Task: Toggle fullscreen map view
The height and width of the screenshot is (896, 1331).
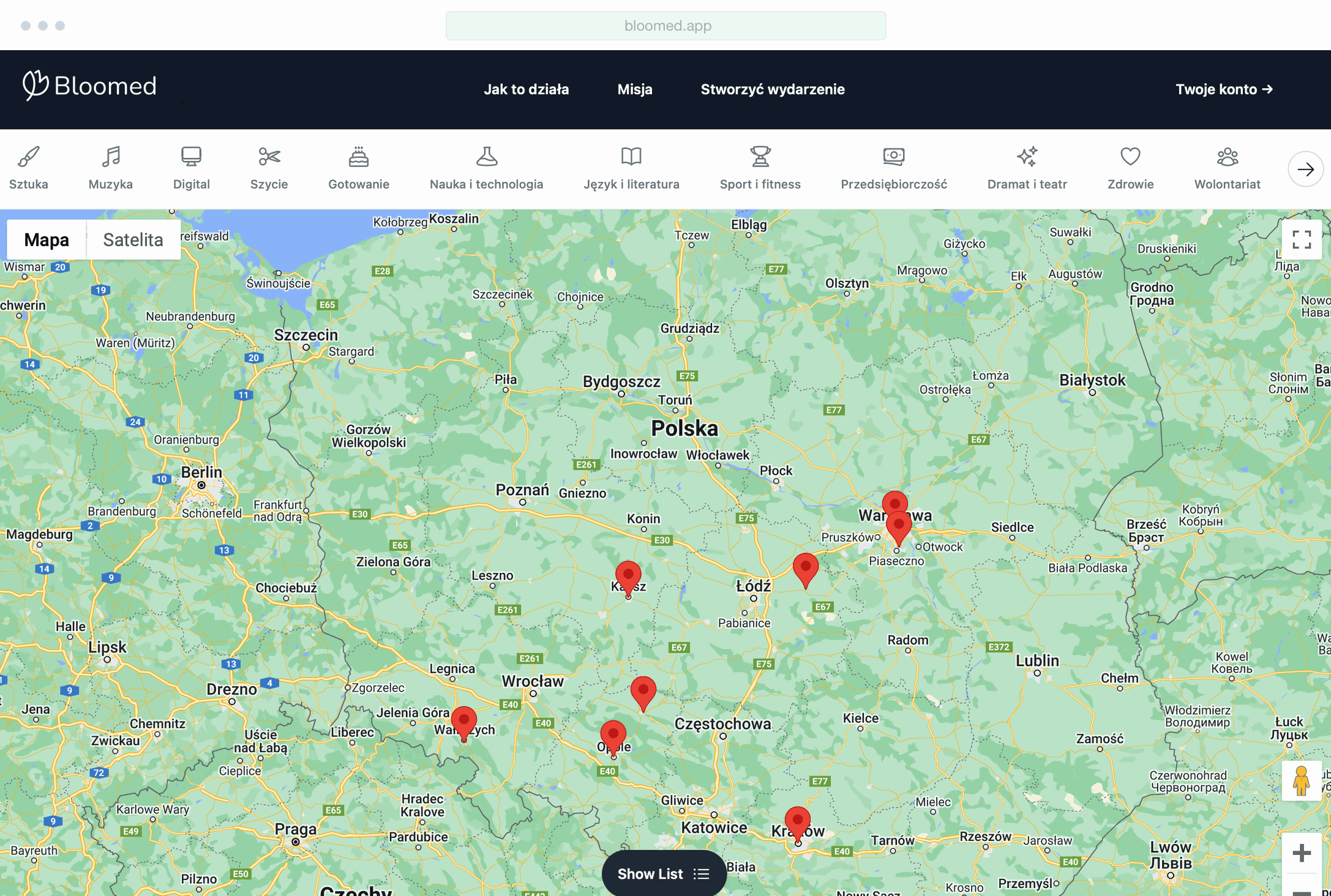Action: click(x=1301, y=240)
